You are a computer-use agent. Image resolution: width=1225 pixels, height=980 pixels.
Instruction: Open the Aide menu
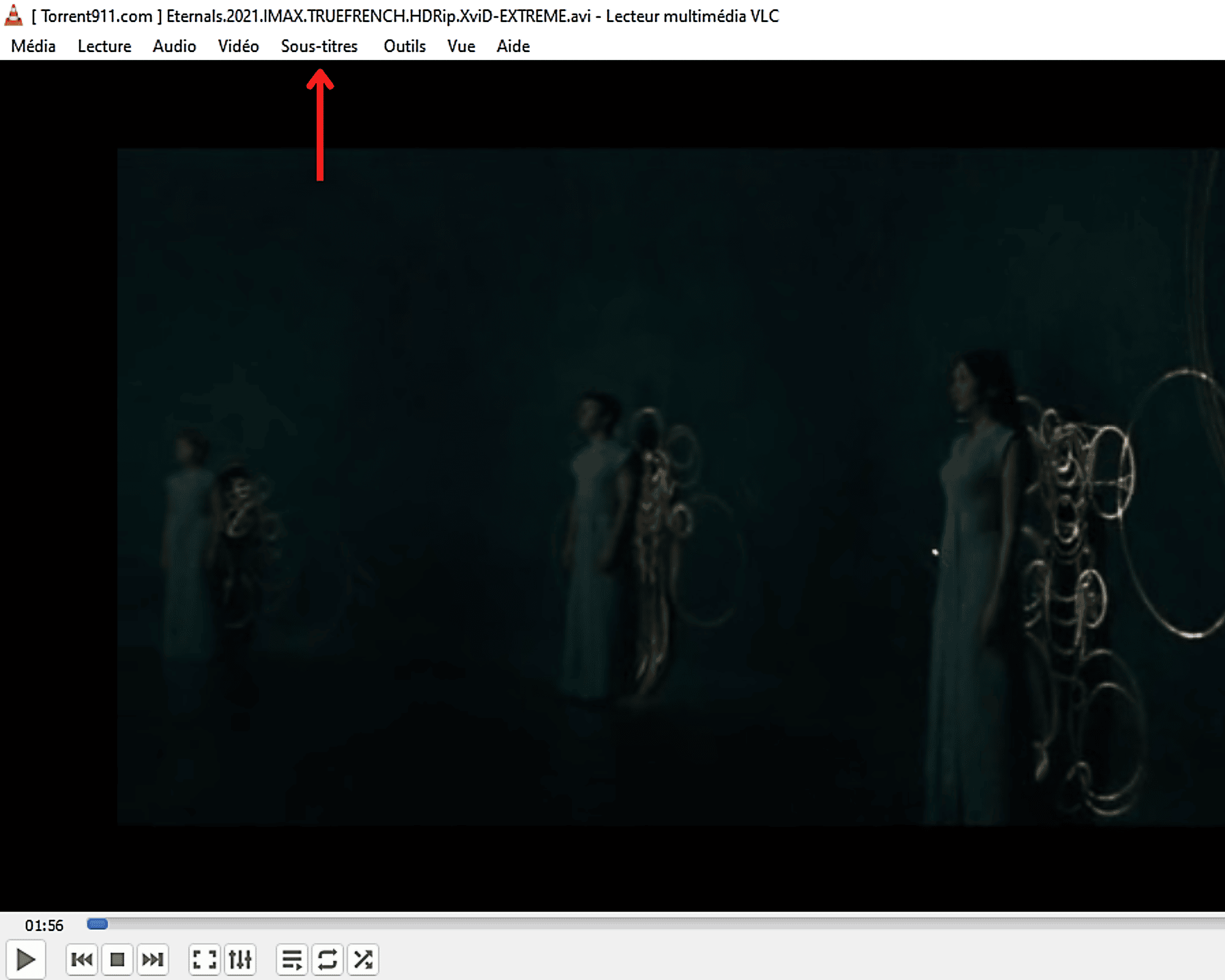(x=513, y=46)
